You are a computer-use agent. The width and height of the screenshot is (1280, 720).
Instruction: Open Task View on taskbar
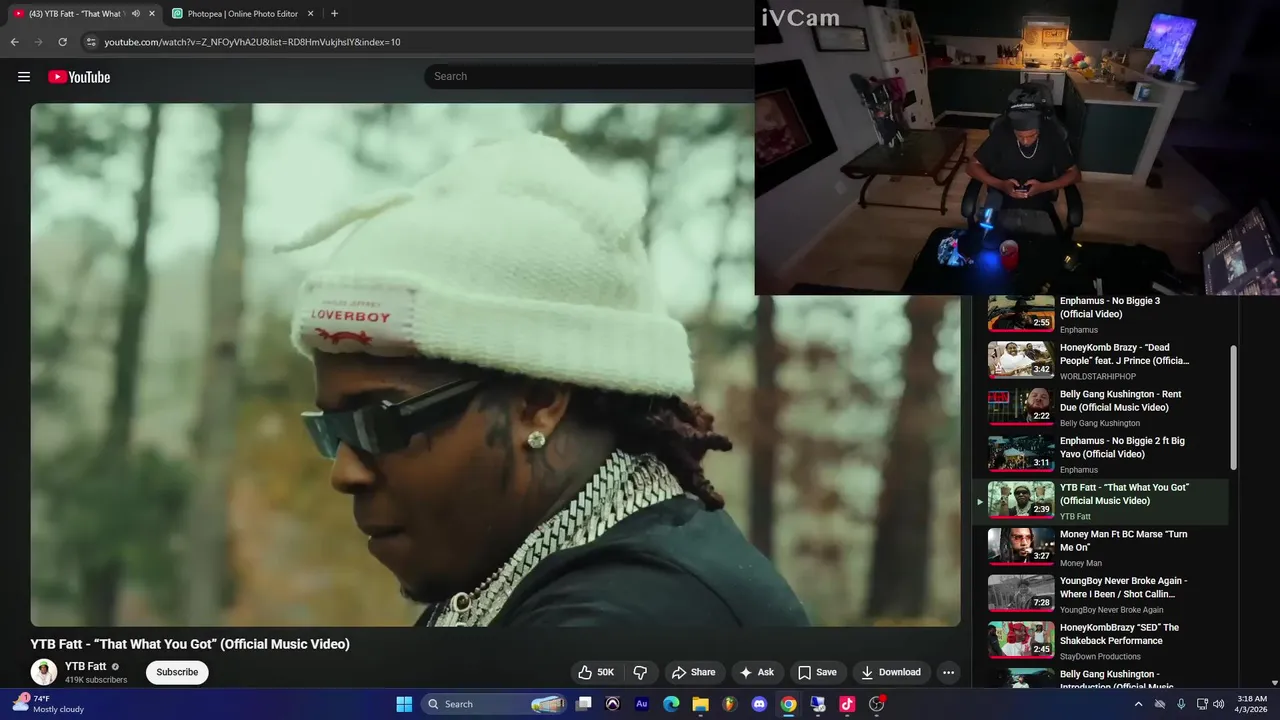pos(584,704)
